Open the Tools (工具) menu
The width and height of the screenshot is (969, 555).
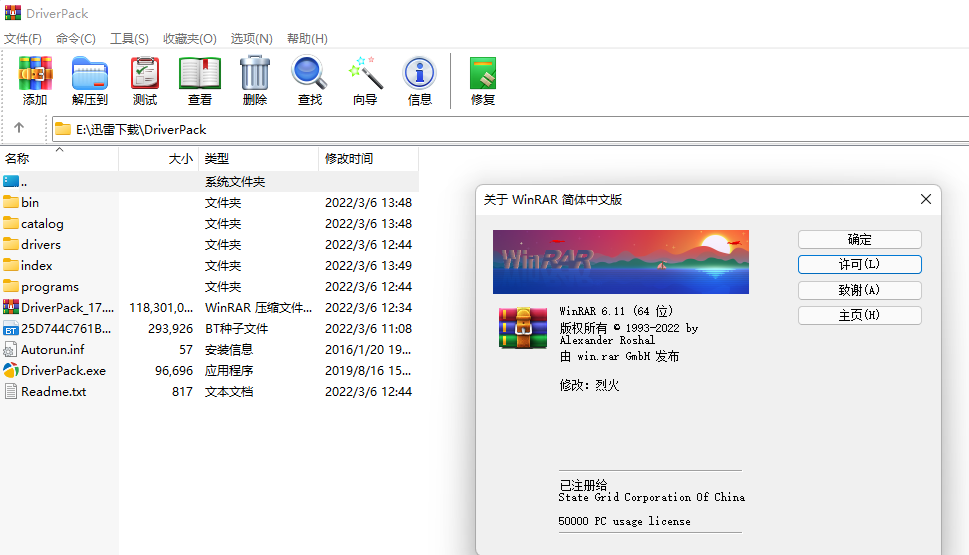(x=129, y=38)
